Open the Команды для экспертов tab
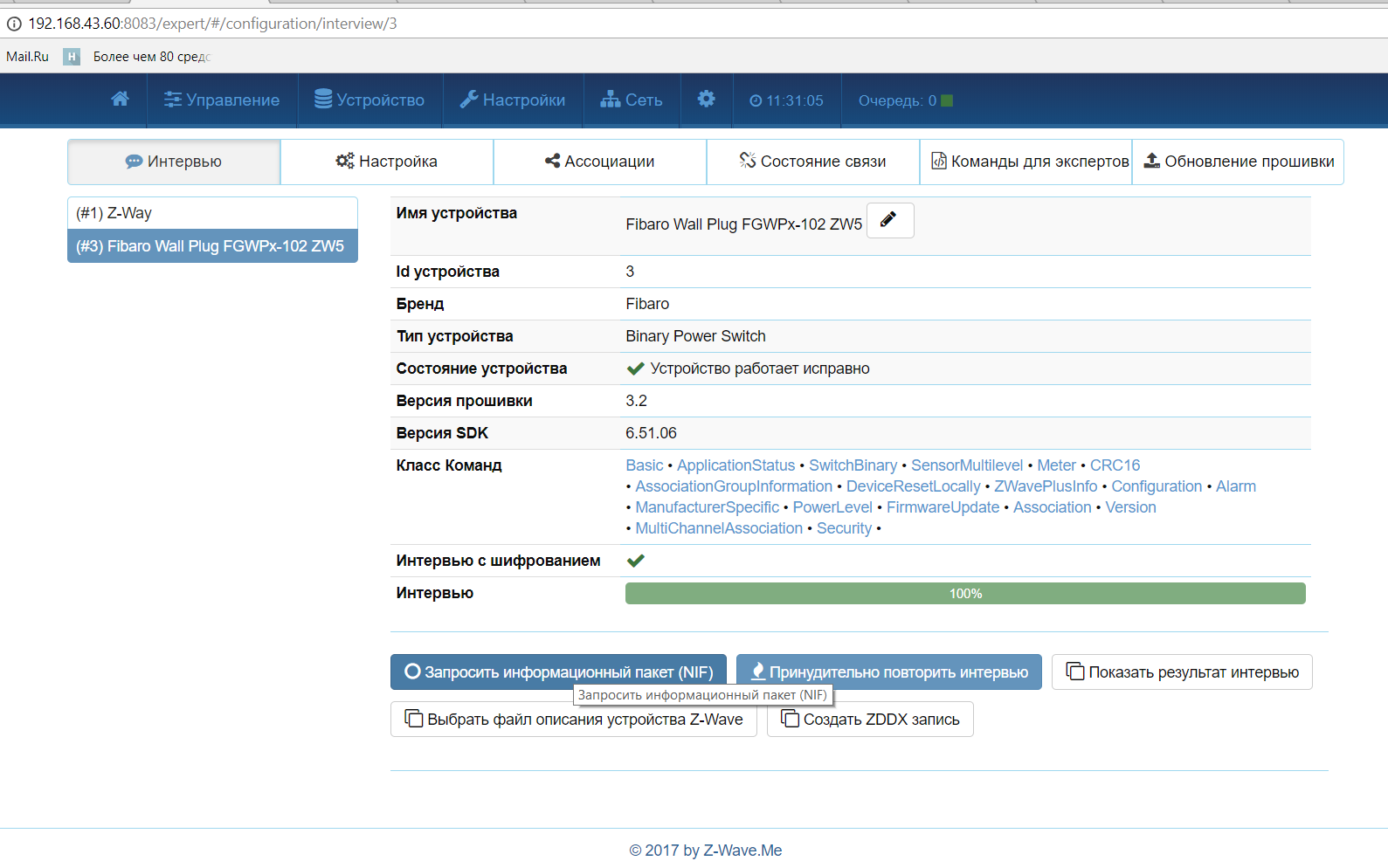Viewport: 1388px width, 868px height. click(x=1026, y=162)
